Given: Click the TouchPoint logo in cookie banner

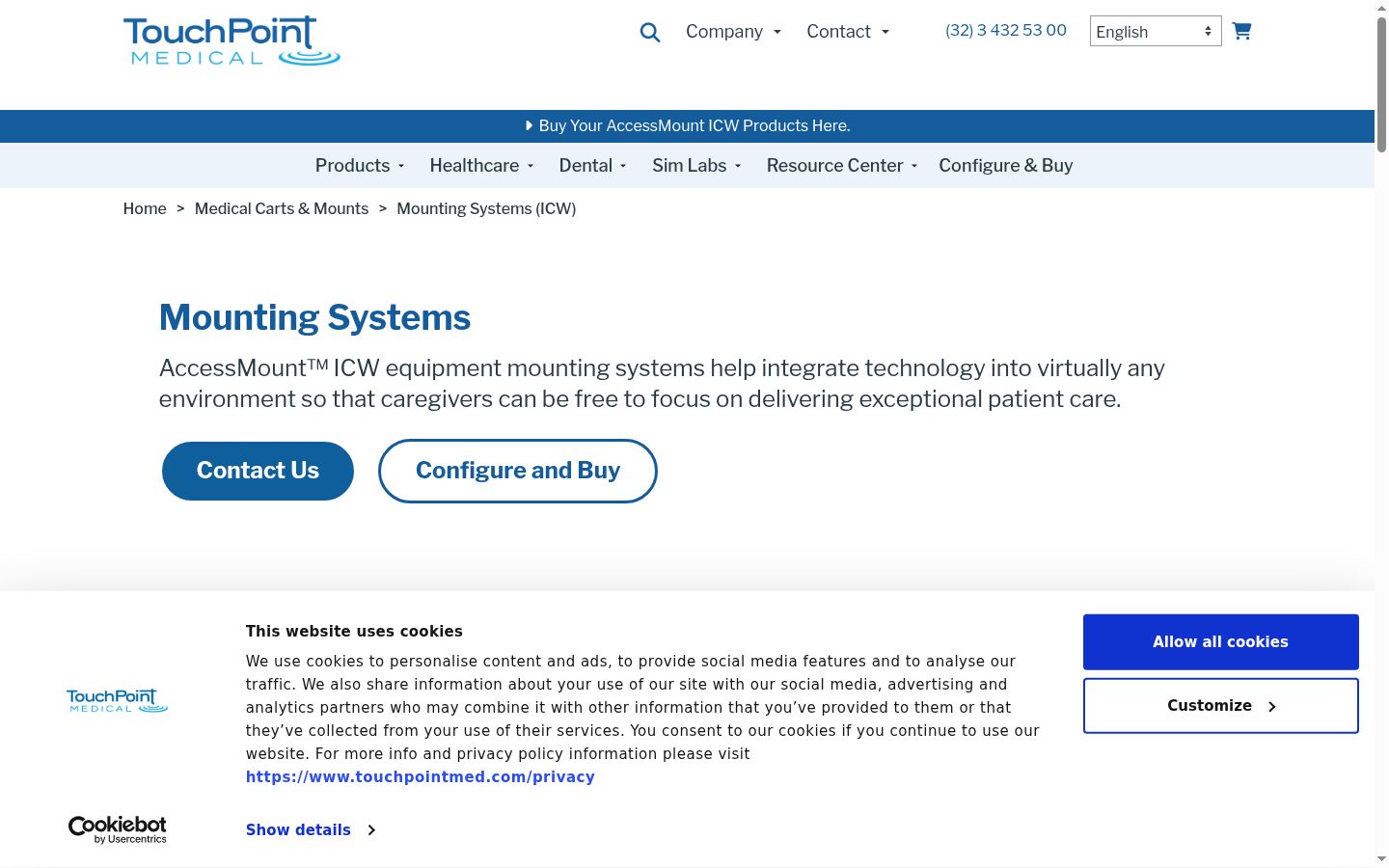Looking at the screenshot, I should [x=118, y=701].
